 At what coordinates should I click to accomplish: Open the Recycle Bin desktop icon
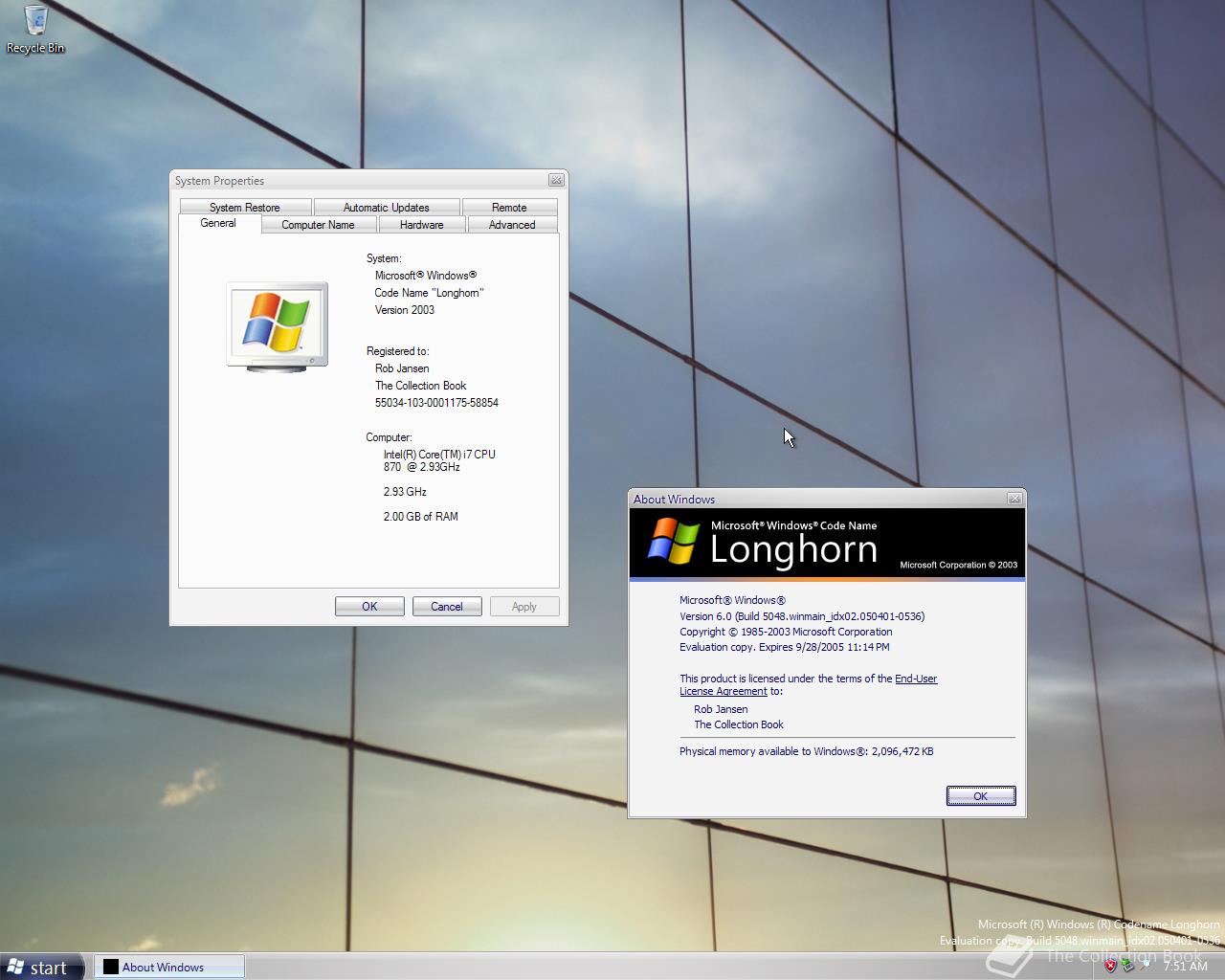[x=34, y=29]
